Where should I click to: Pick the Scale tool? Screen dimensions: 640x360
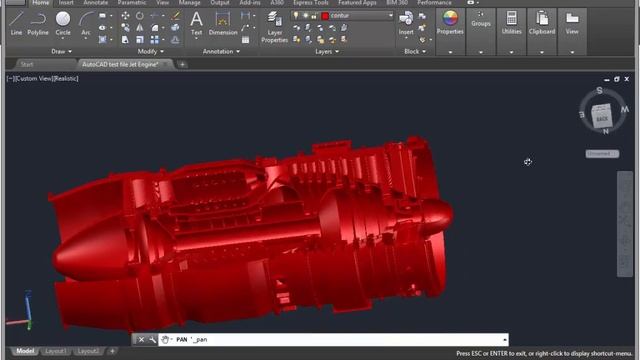coord(140,40)
